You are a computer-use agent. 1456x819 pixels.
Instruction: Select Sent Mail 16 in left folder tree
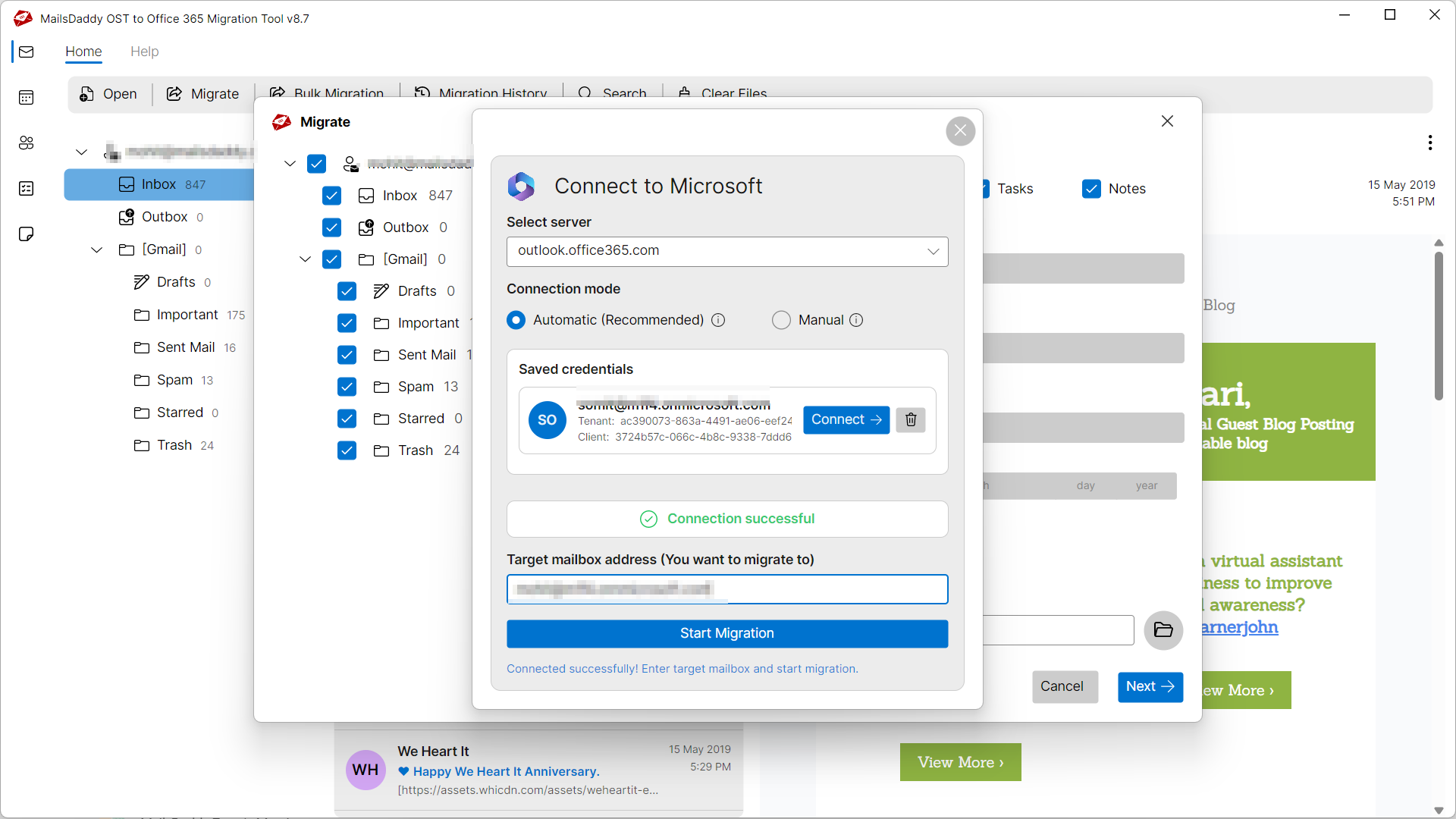point(185,347)
